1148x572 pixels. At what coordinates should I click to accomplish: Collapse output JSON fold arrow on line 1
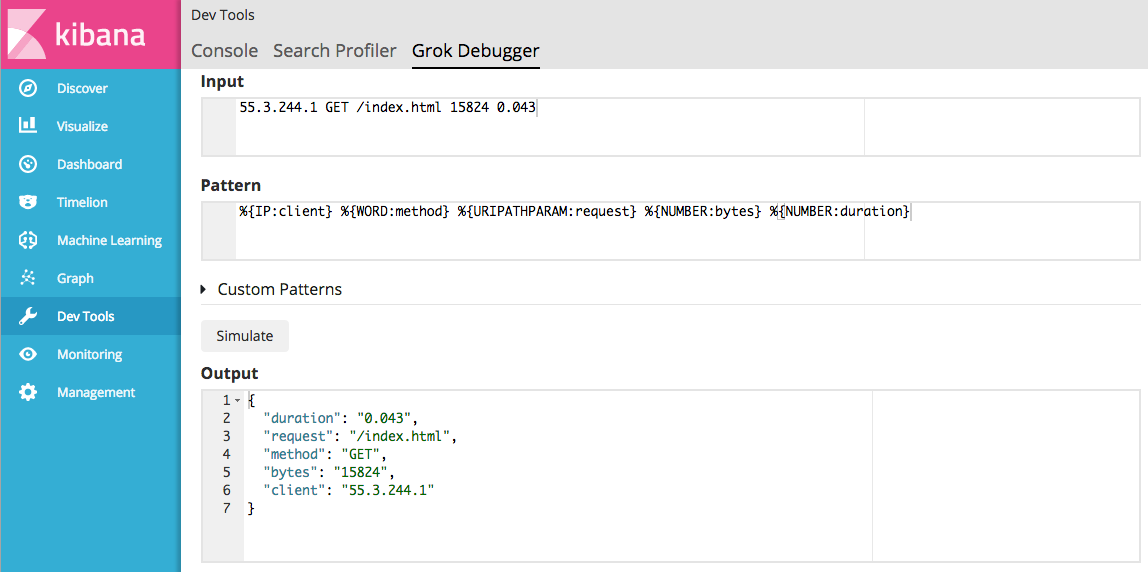[237, 401]
